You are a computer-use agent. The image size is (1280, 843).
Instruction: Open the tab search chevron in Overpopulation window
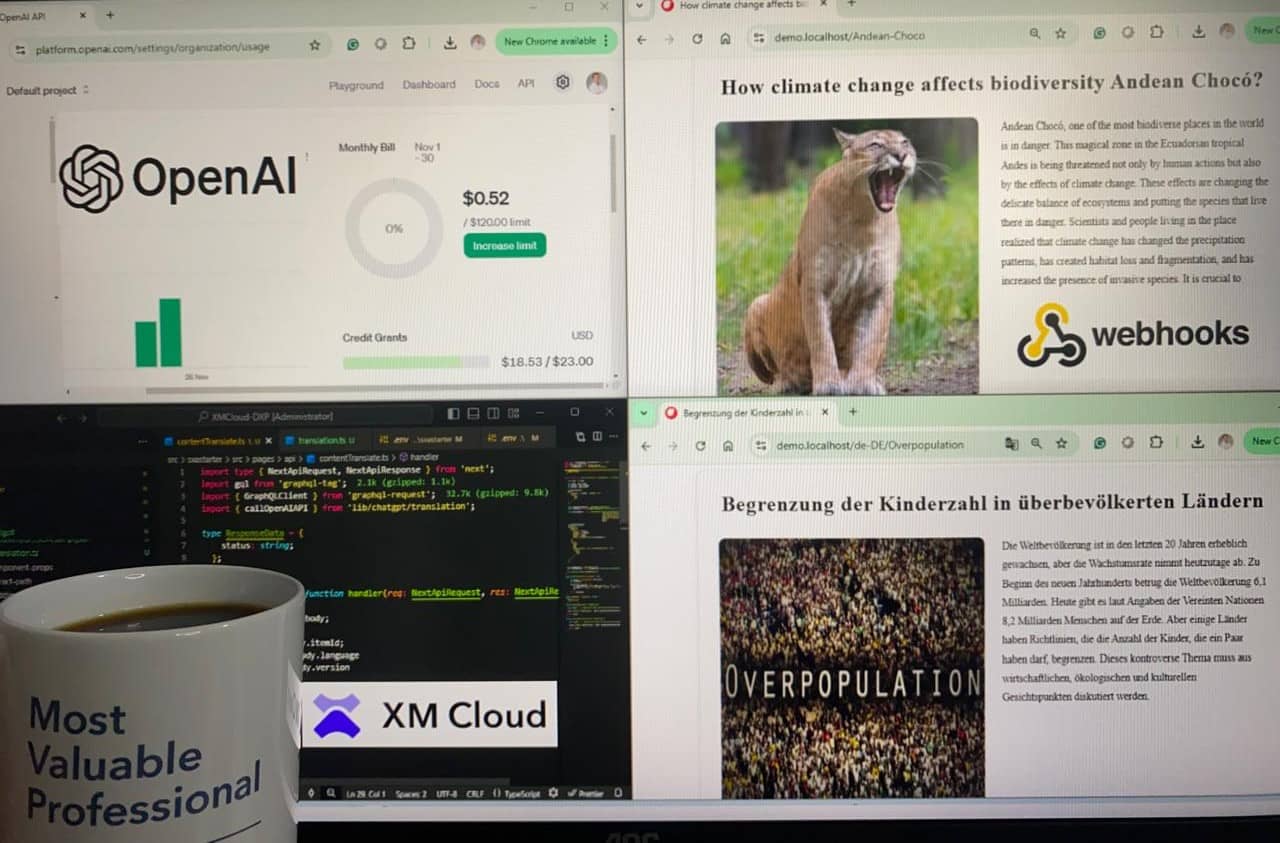pos(643,412)
